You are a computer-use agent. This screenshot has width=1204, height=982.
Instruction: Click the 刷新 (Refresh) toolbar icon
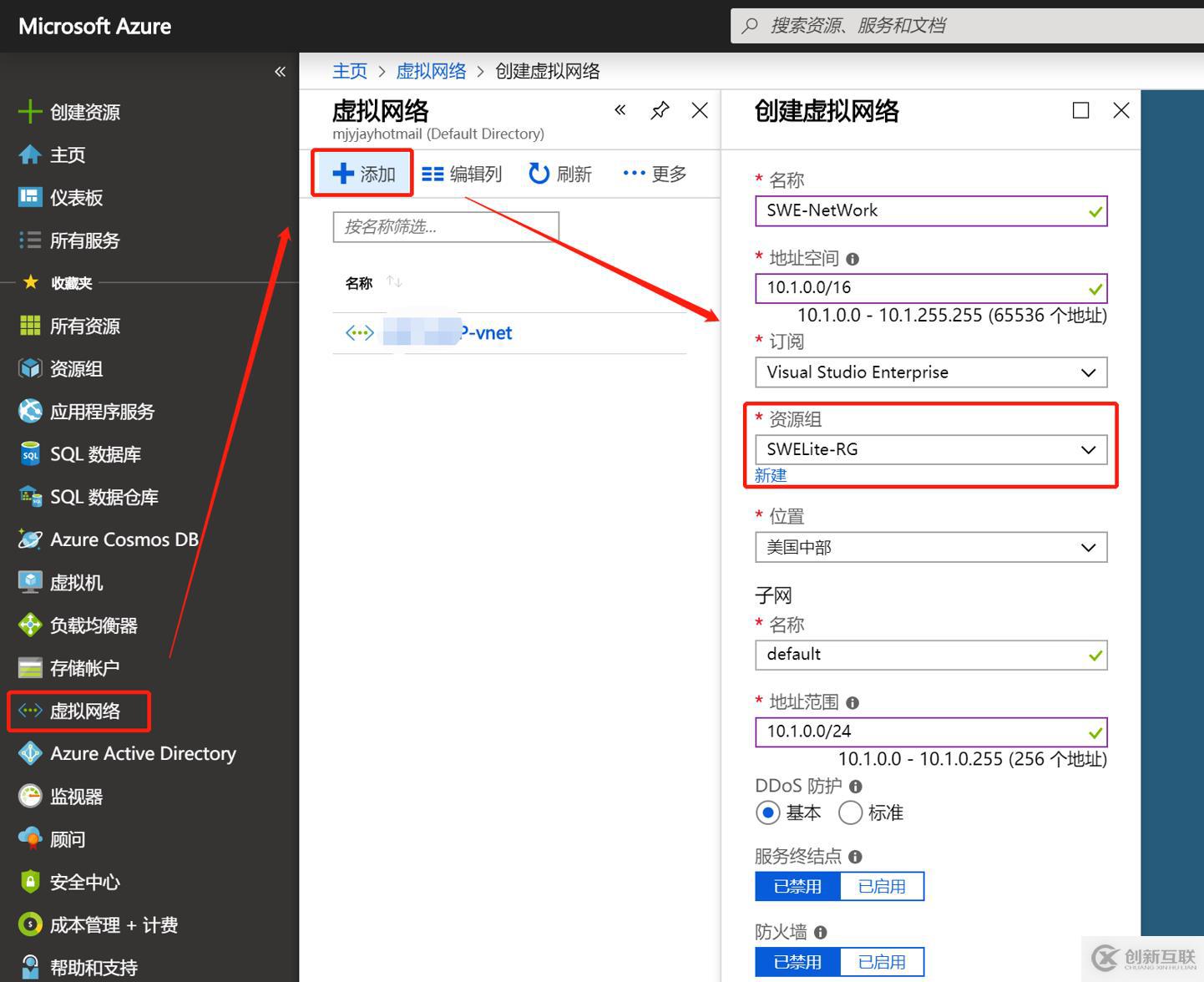tap(560, 173)
